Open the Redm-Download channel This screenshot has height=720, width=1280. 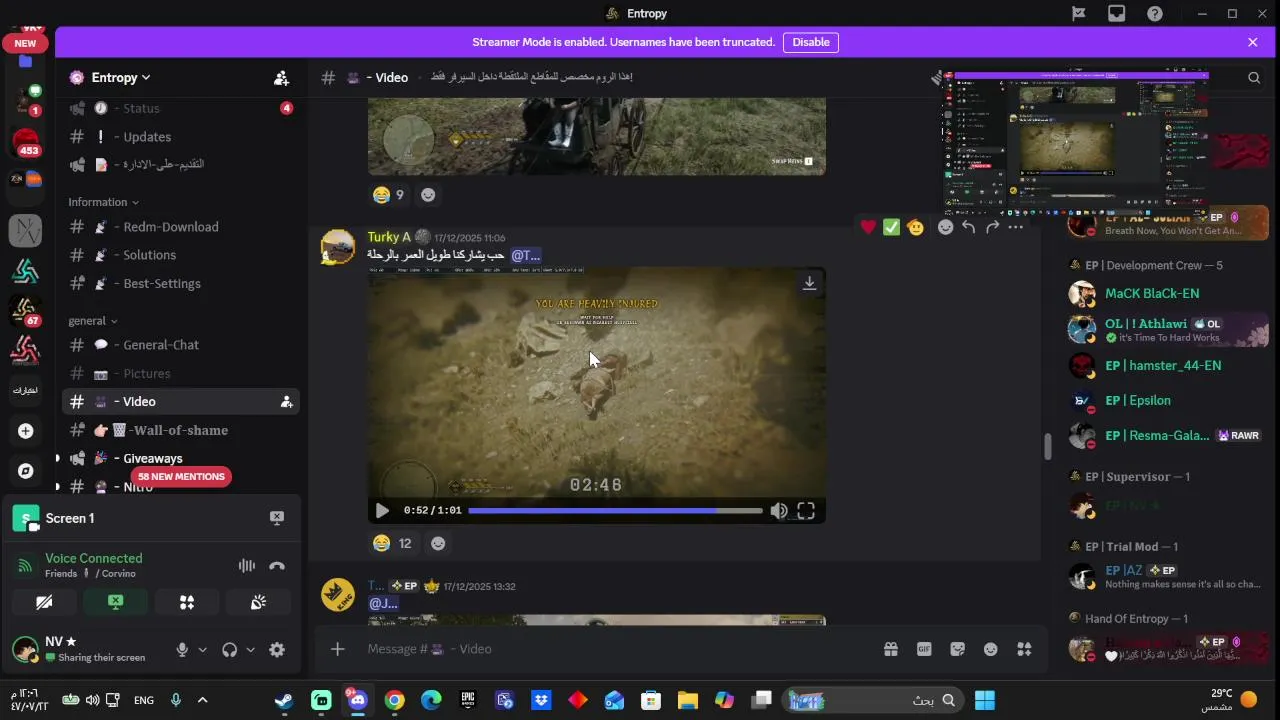pos(180,227)
